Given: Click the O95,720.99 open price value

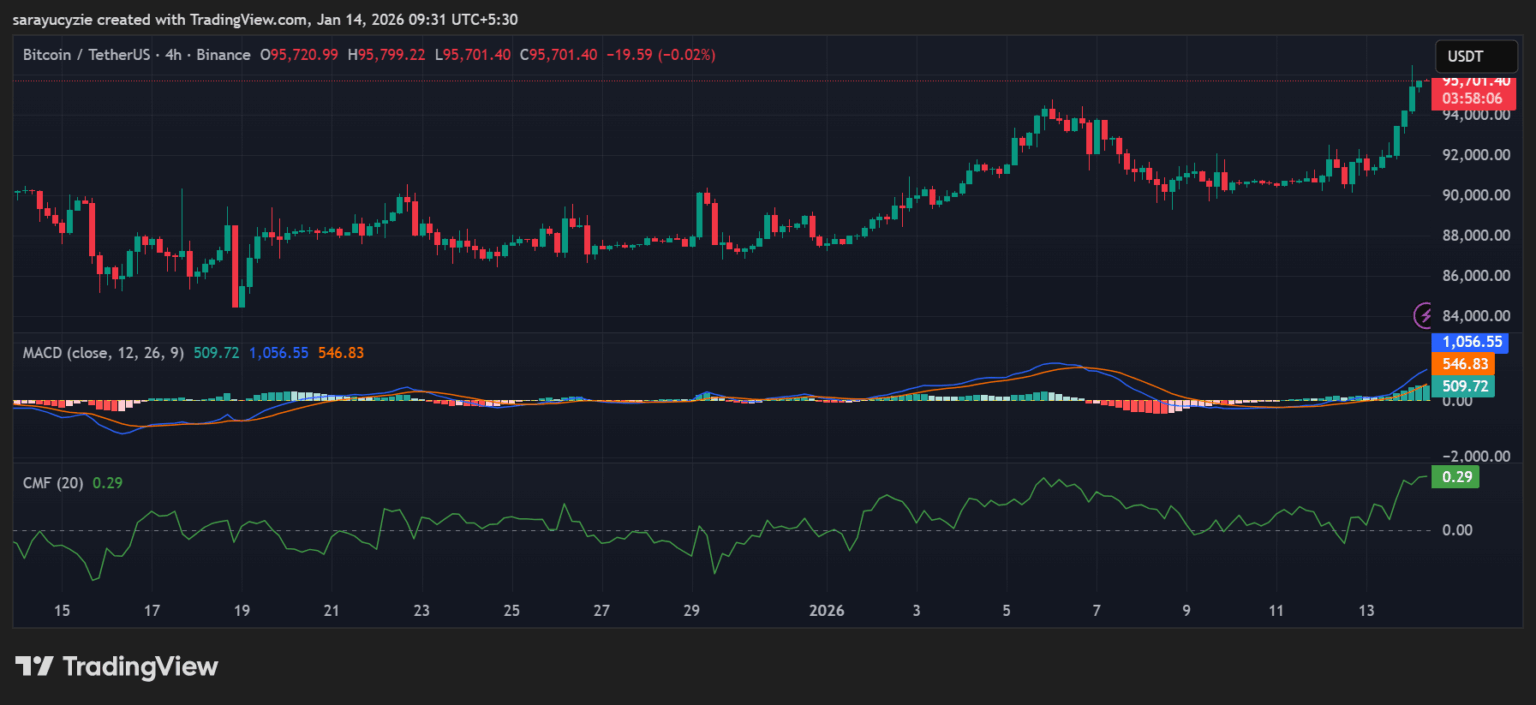Looking at the screenshot, I should 302,54.
